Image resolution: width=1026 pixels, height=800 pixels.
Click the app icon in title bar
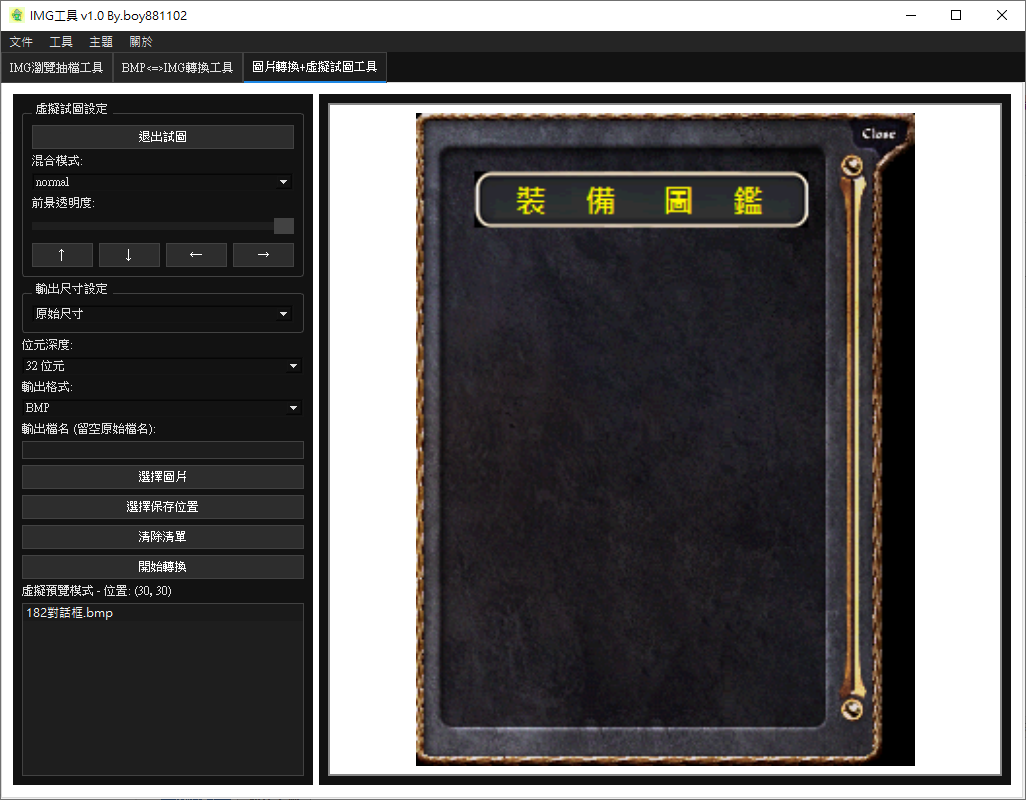tap(16, 14)
